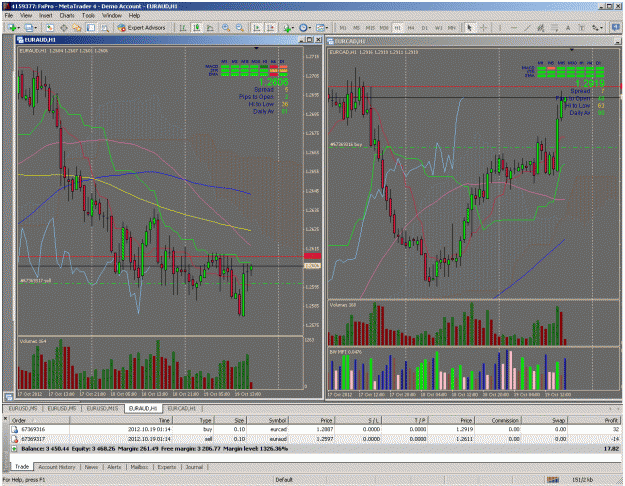Toggle the Expert Advisors button
625x486 pixels.
point(142,28)
